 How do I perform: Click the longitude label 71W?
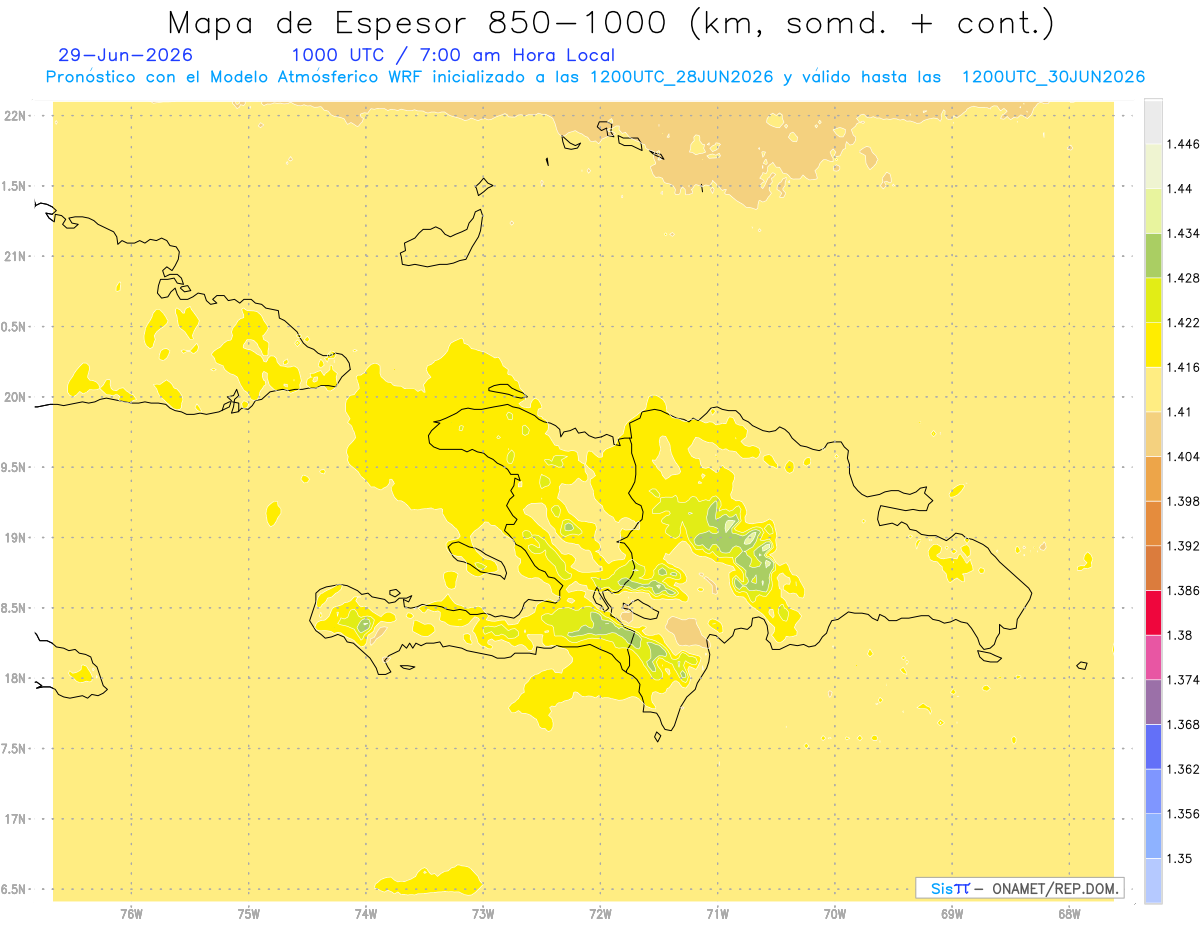point(717,915)
